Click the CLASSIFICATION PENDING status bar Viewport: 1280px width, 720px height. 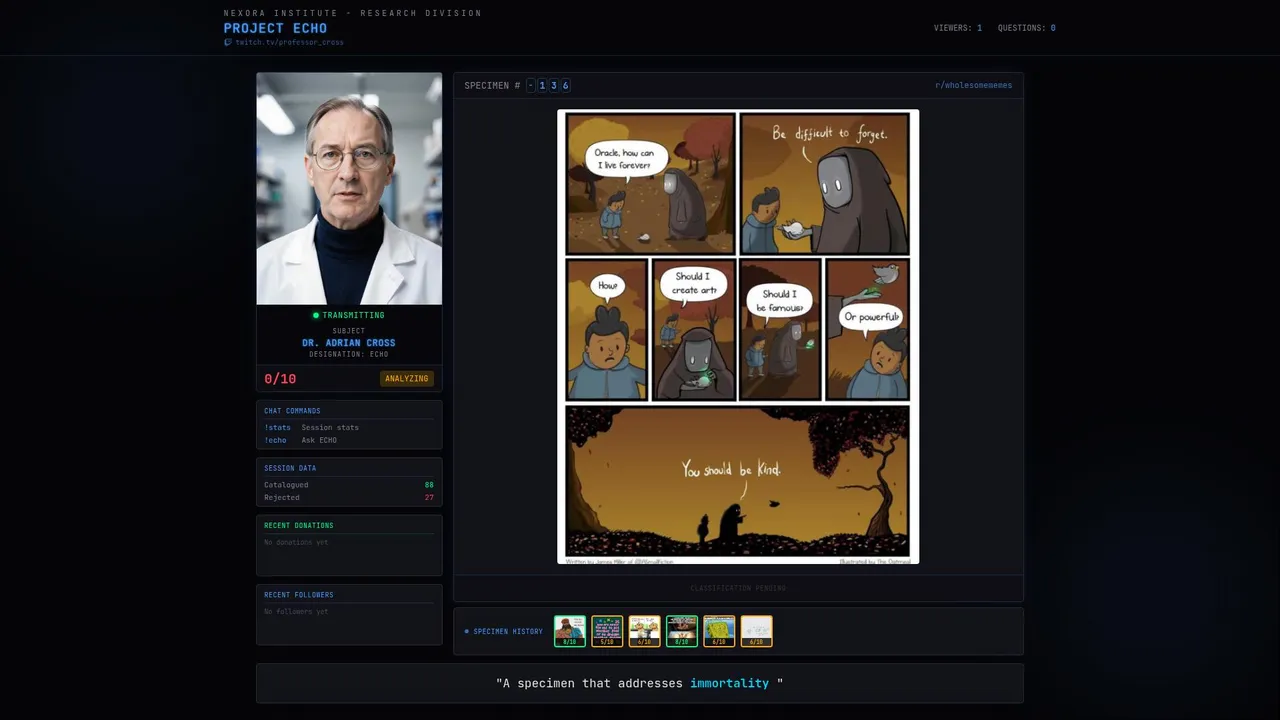(x=738, y=588)
